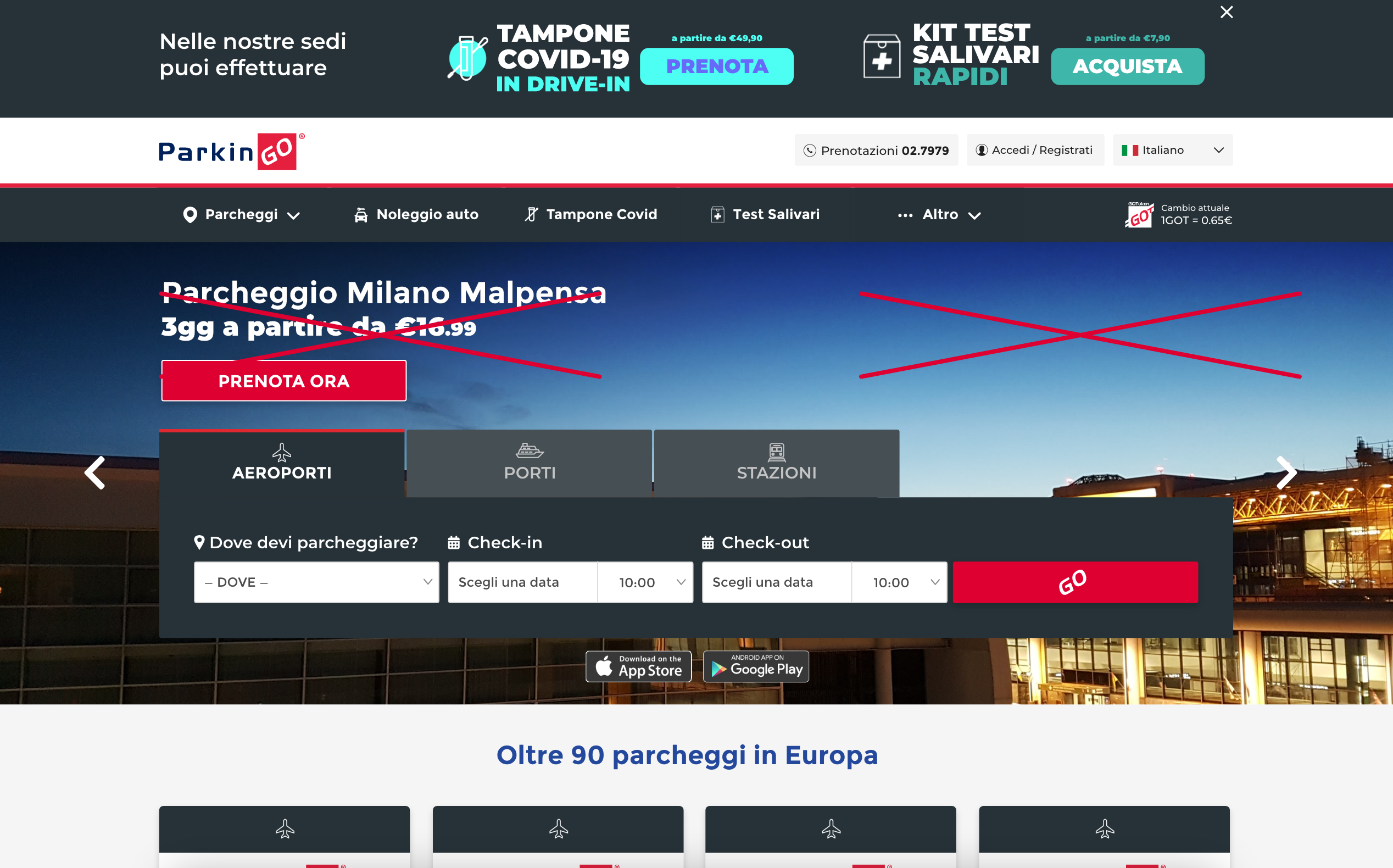Expand the Parcheggi menu
Image resolution: width=1393 pixels, height=868 pixels.
241,215
